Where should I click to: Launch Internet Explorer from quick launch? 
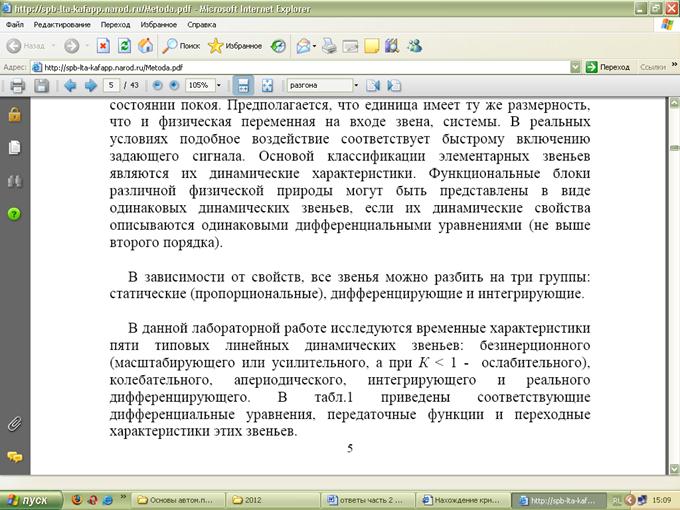[108, 500]
